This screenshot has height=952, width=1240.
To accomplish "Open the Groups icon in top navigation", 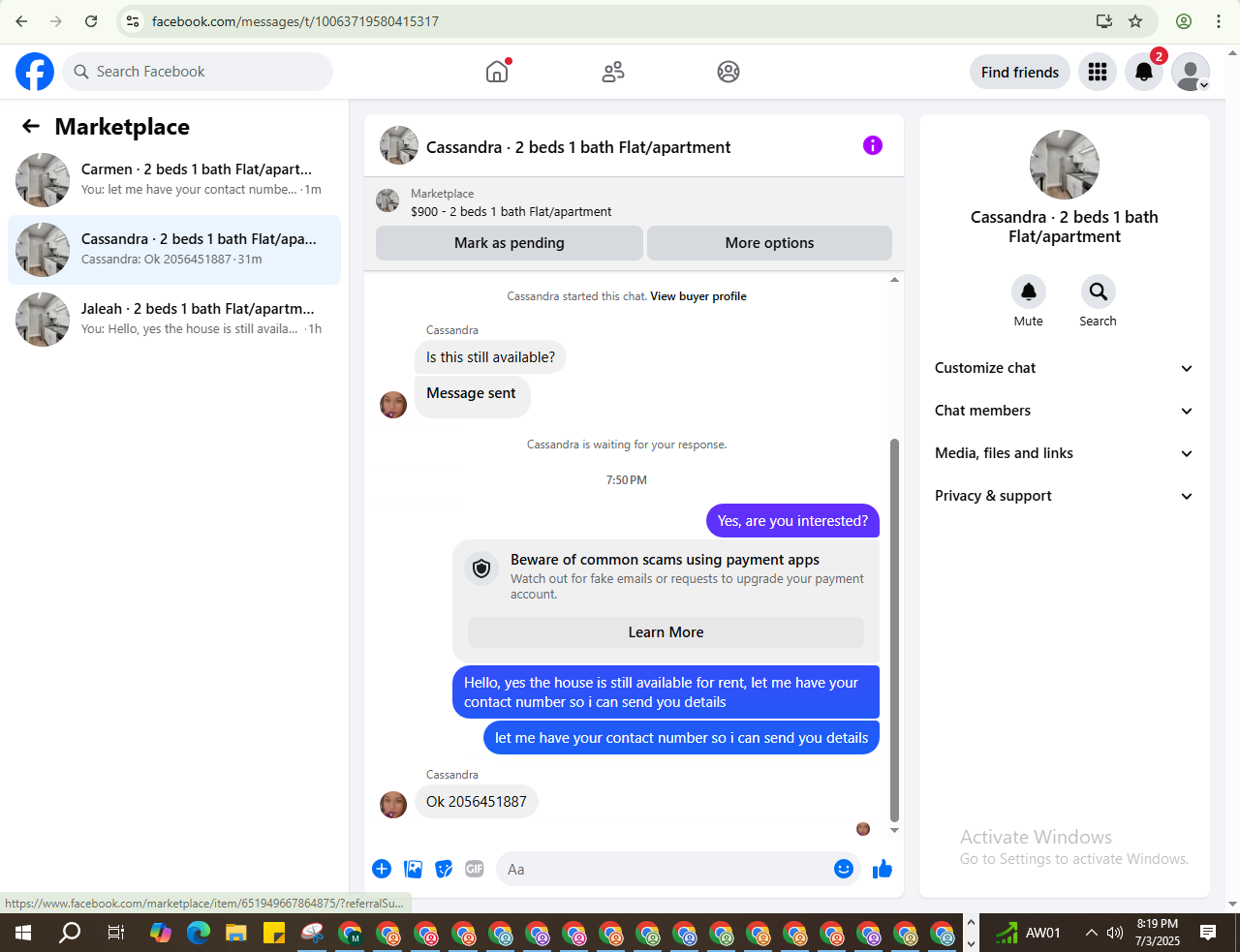I will (x=728, y=72).
